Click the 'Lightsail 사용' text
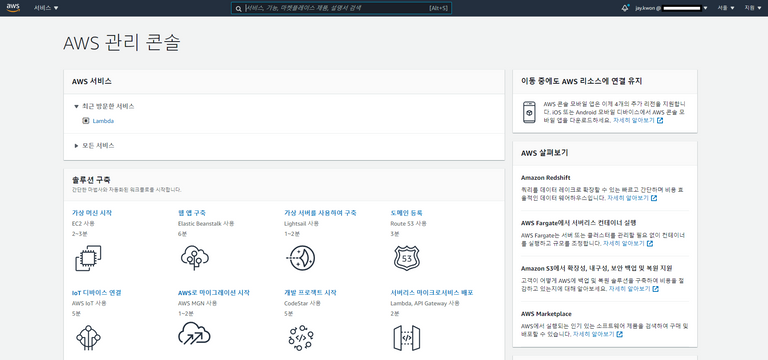Screen dimensions: 768x360 pos(302,223)
